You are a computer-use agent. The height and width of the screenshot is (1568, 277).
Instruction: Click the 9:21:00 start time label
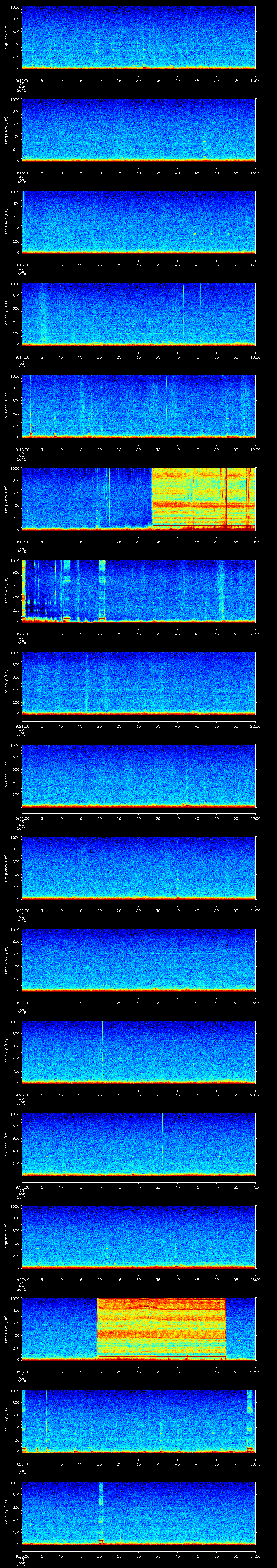pos(22,726)
